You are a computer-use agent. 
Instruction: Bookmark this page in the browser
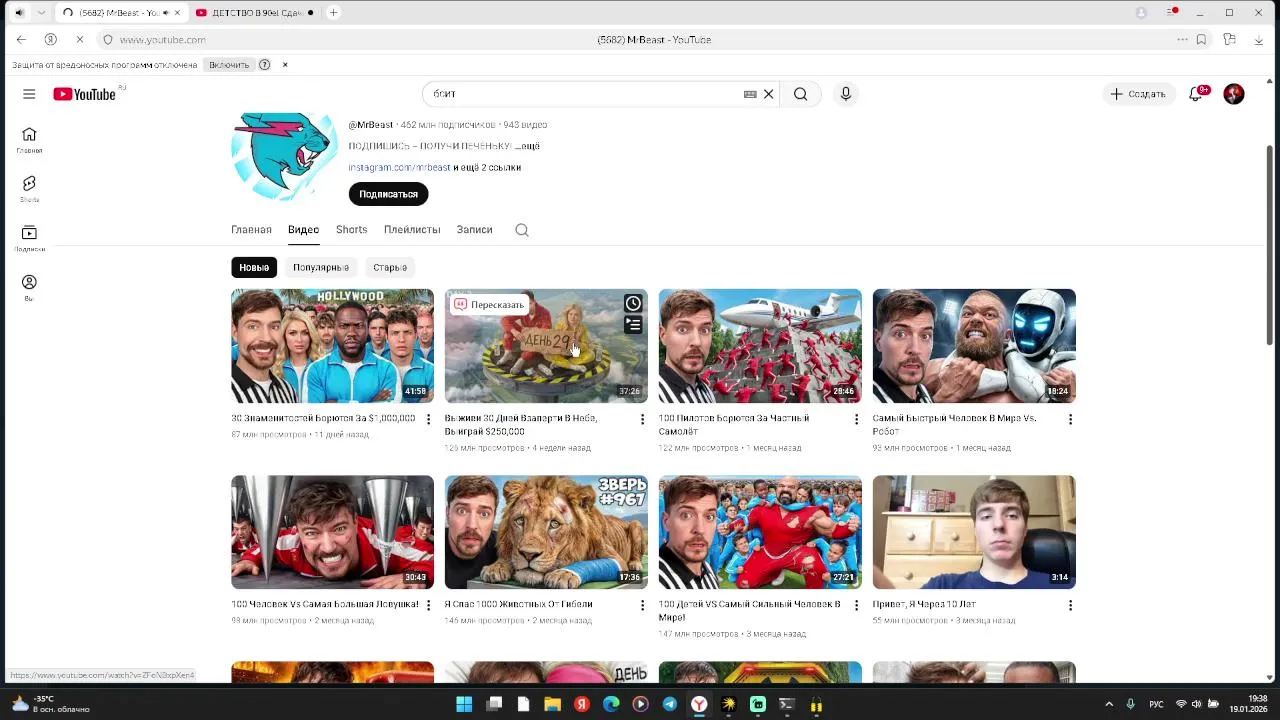tap(1201, 40)
